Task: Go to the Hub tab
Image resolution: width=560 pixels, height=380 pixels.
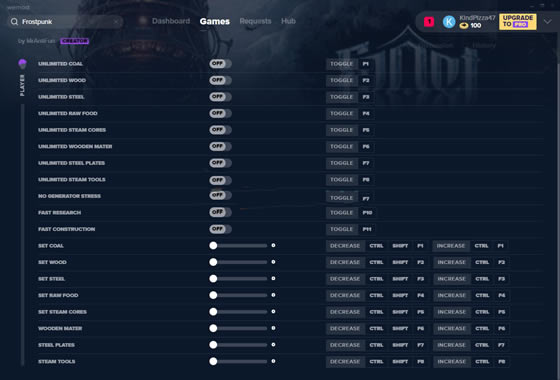Action: click(x=288, y=21)
